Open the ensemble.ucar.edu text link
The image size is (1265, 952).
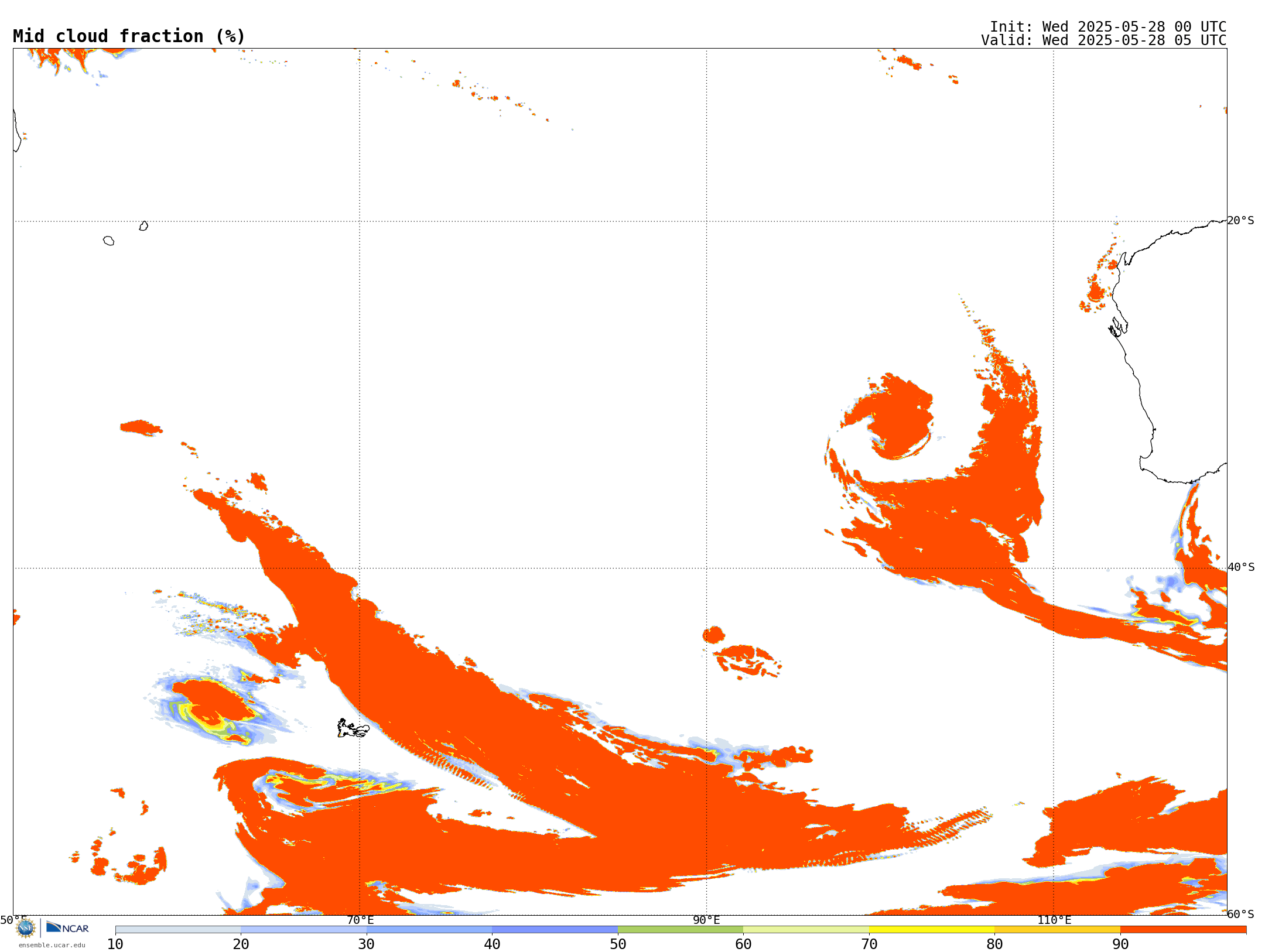click(x=52, y=945)
